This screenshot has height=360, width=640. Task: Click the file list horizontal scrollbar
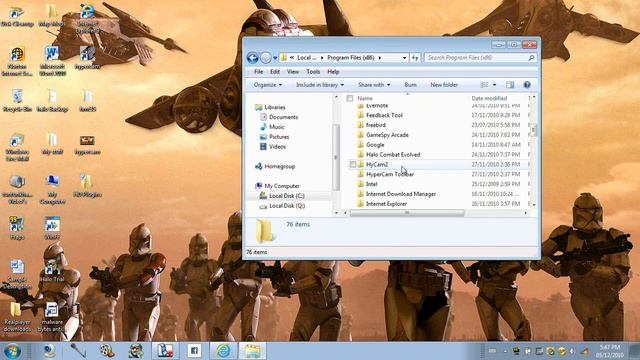[x=407, y=213]
